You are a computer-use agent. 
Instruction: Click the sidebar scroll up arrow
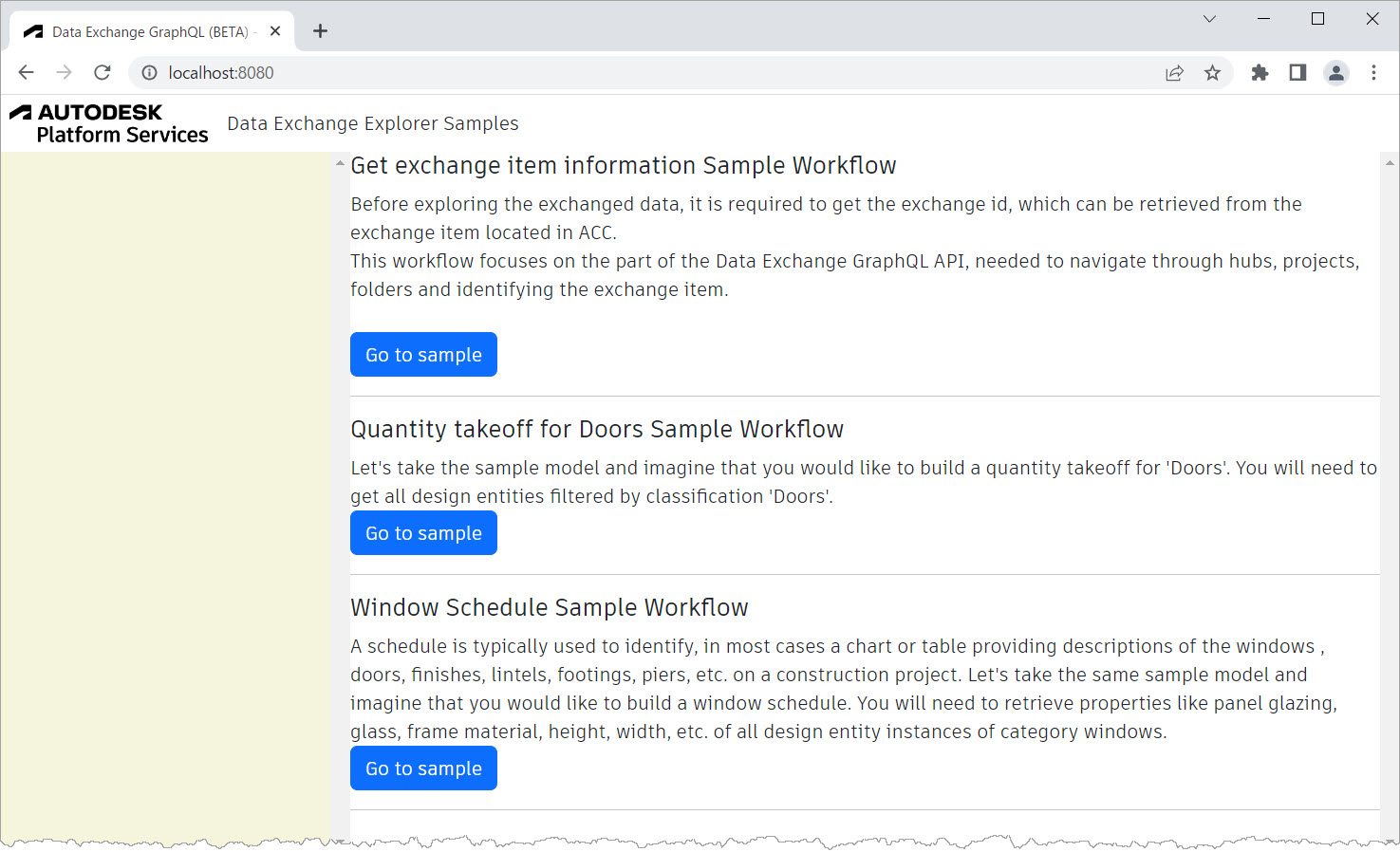(340, 163)
